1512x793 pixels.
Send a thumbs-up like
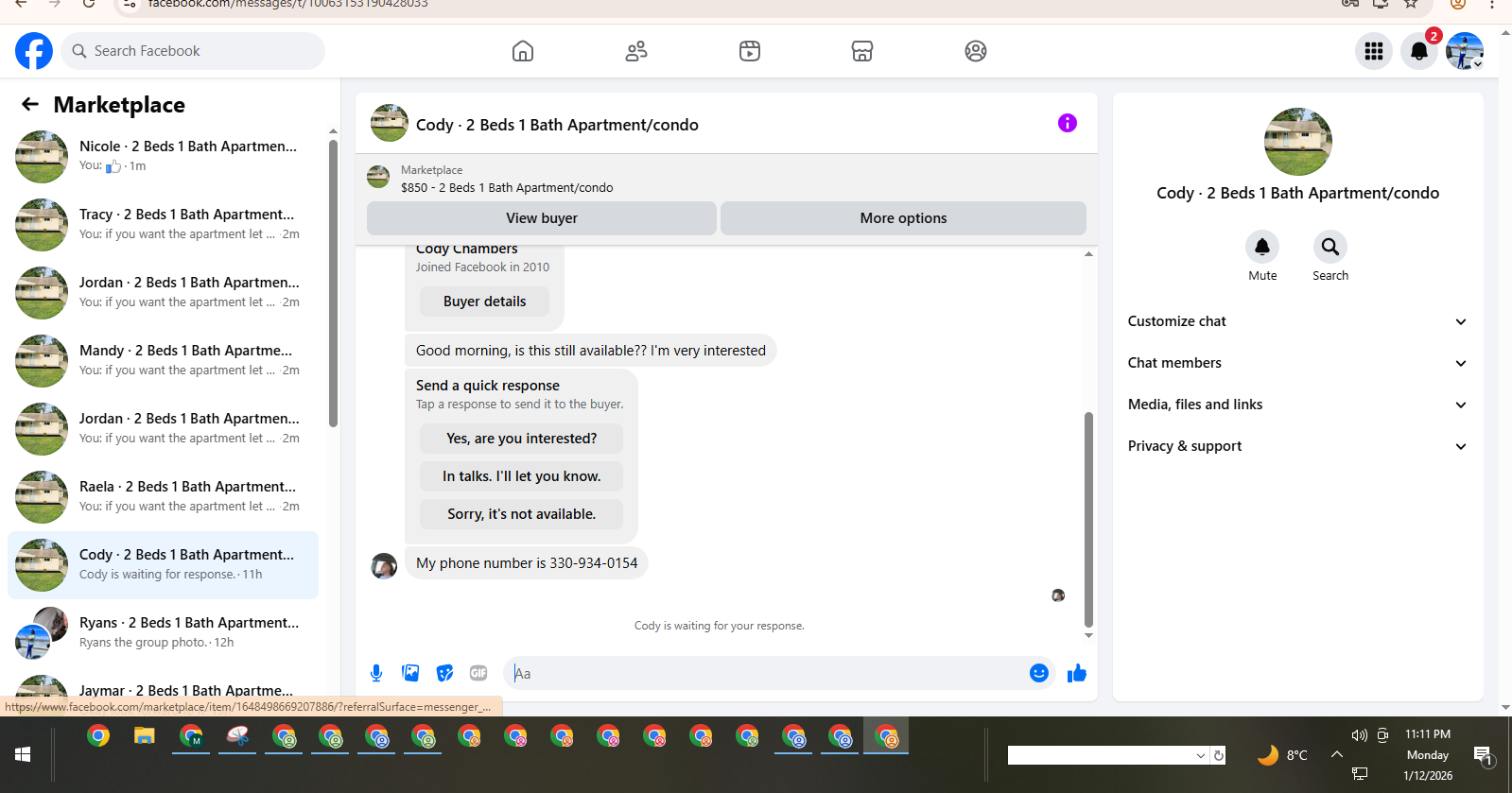tap(1077, 673)
